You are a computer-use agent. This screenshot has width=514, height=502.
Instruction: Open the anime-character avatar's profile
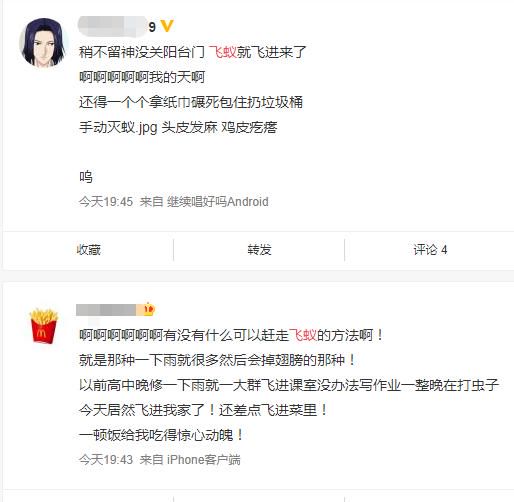[x=44, y=43]
